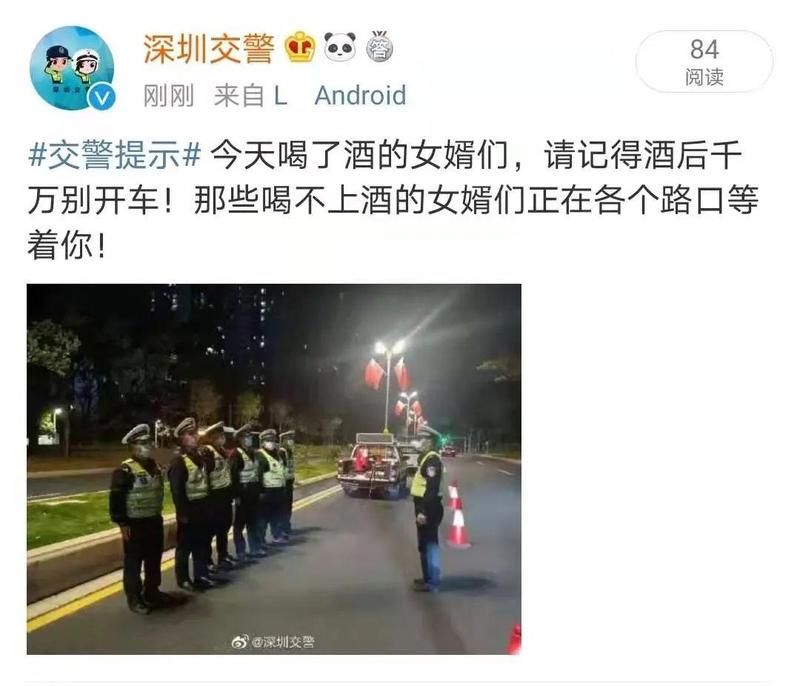The width and height of the screenshot is (800, 686).
Task: Open the 深圳交警 username link
Action: click(x=209, y=49)
